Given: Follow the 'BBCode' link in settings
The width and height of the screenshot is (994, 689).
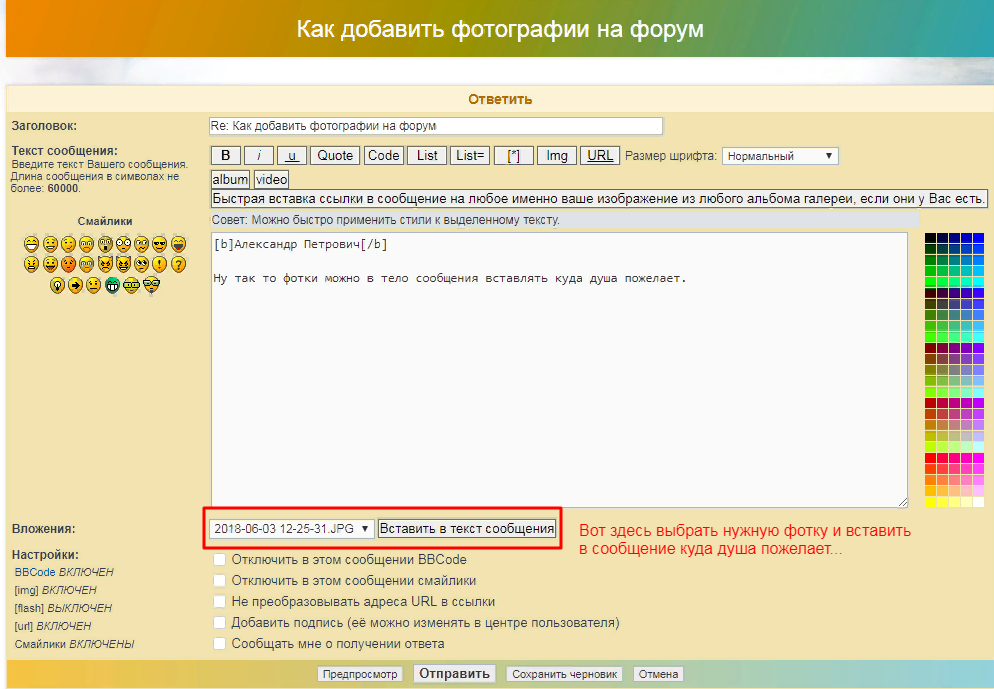Looking at the screenshot, I should click(35, 572).
